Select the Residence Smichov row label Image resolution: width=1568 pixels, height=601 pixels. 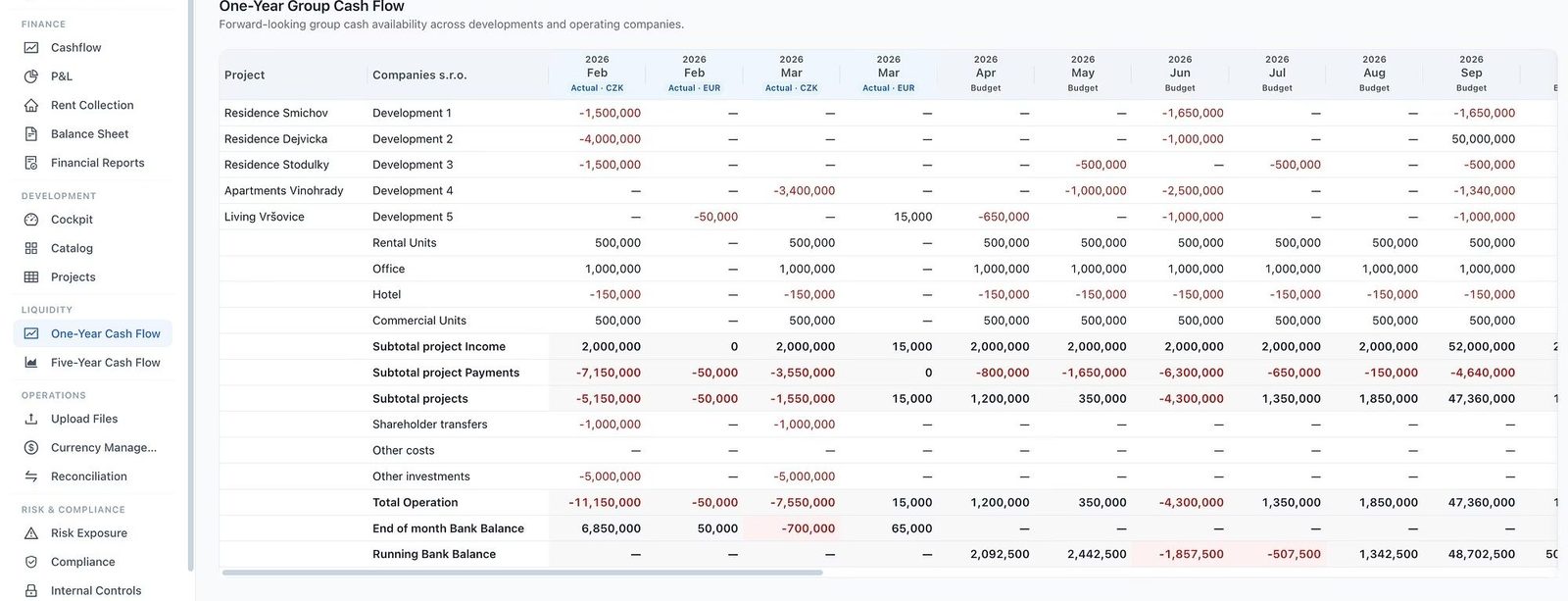tap(276, 113)
